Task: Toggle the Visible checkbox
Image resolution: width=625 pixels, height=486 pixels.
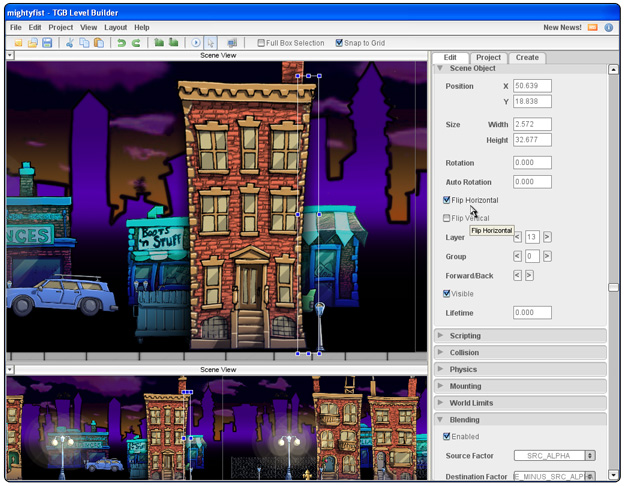Action: tap(446, 293)
